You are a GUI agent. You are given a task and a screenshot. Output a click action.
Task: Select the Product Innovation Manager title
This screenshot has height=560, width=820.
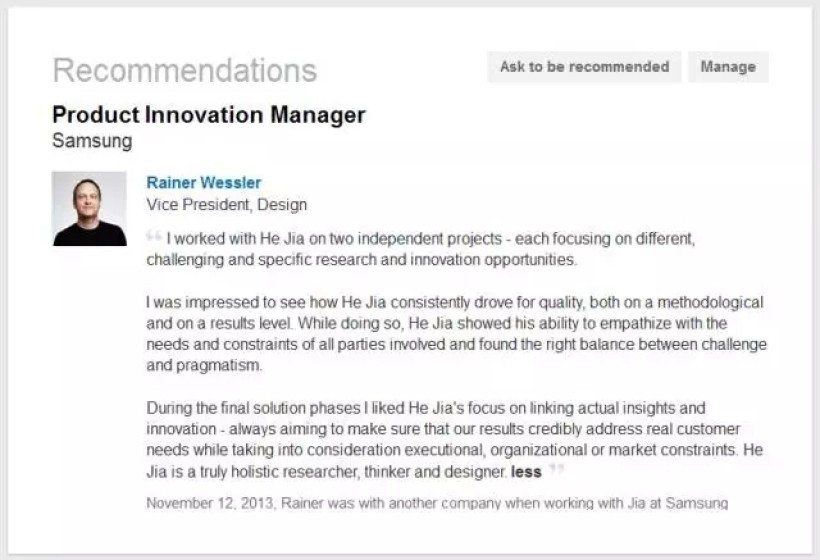[208, 115]
